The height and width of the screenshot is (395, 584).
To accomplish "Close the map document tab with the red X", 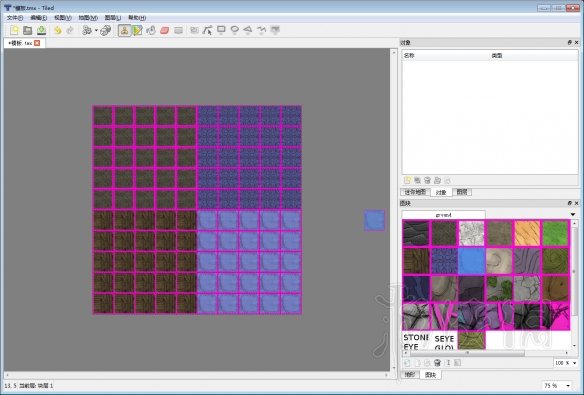I will tap(37, 43).
